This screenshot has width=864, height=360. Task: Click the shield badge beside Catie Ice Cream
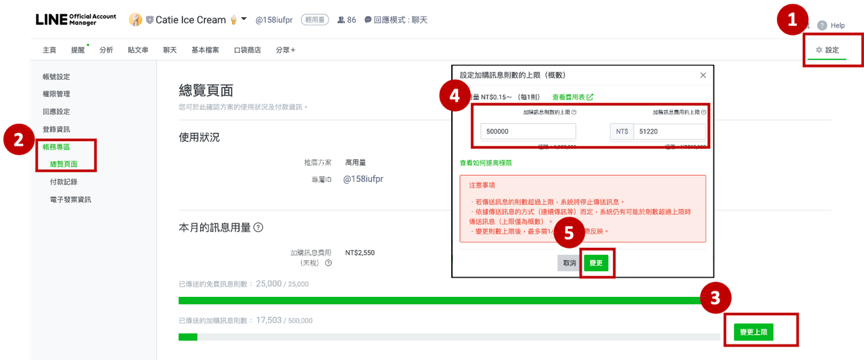pos(149,20)
